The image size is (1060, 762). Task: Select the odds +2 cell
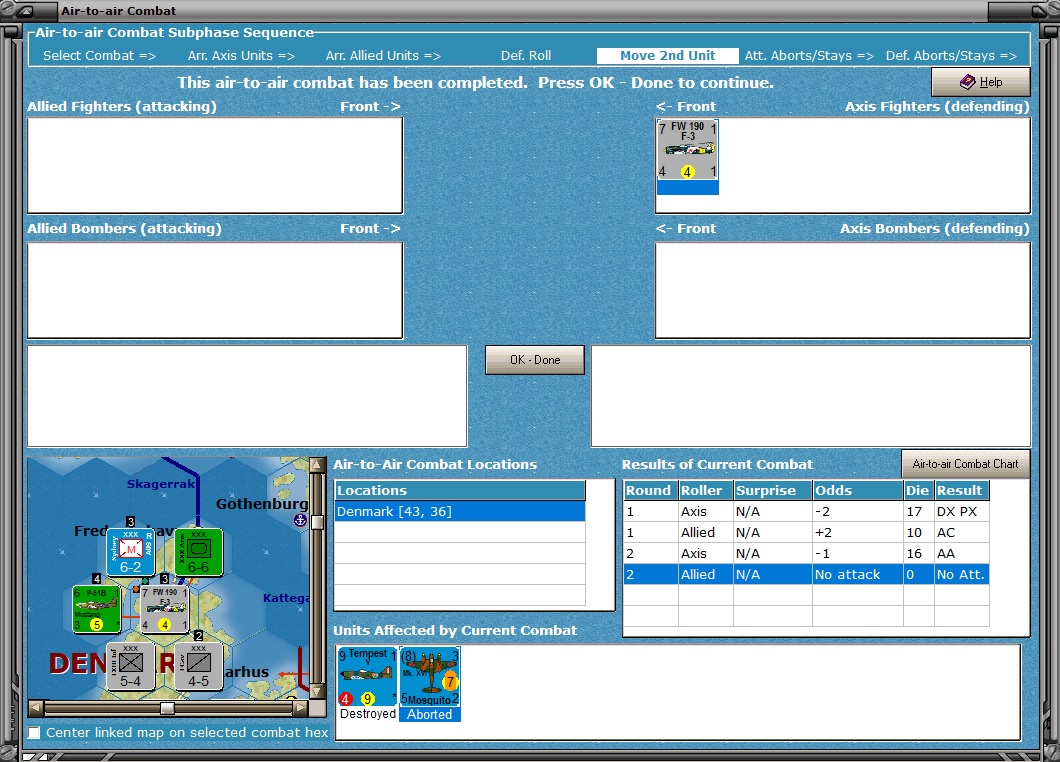858,532
